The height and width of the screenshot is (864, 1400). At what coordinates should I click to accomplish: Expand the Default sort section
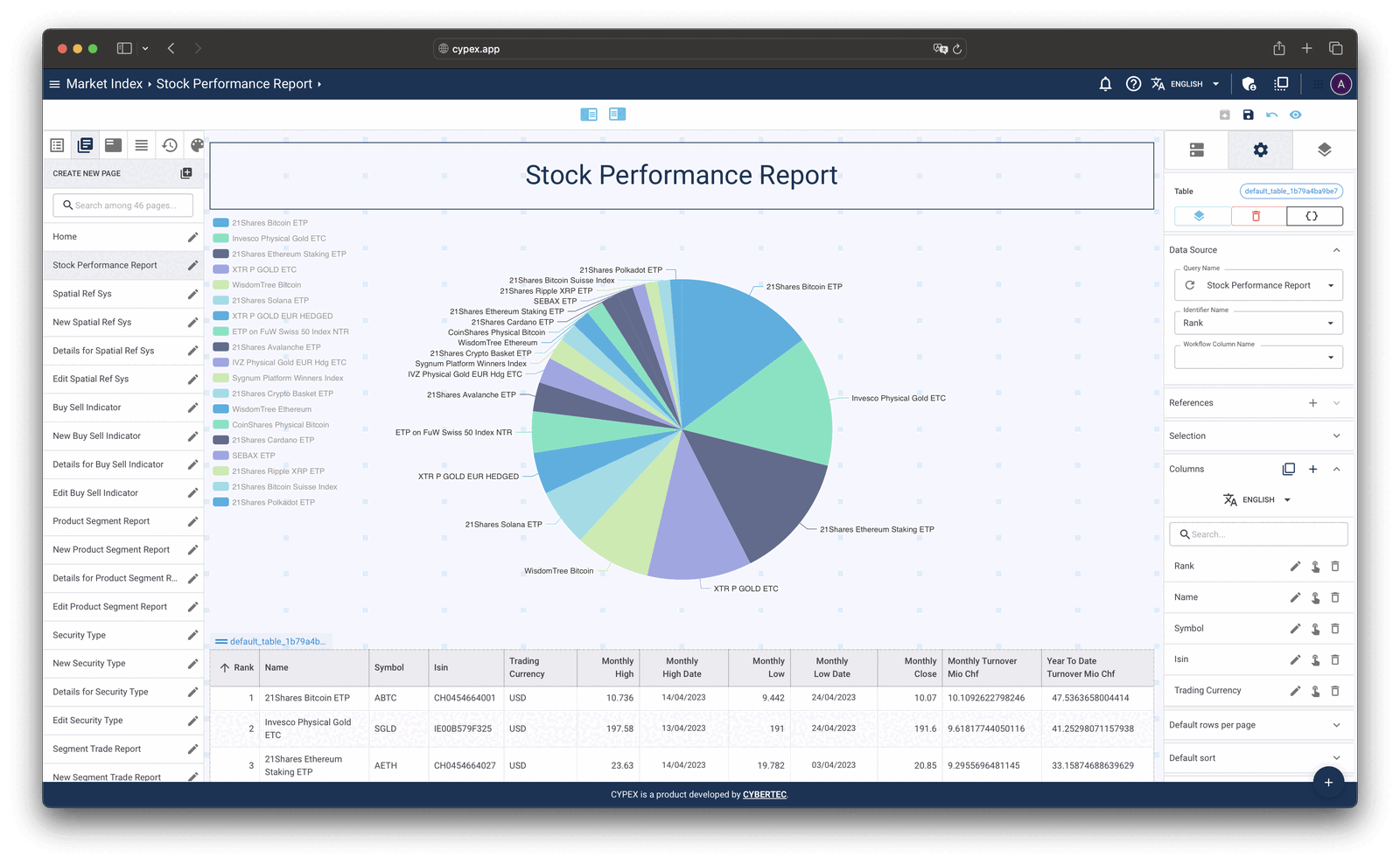(x=1336, y=758)
